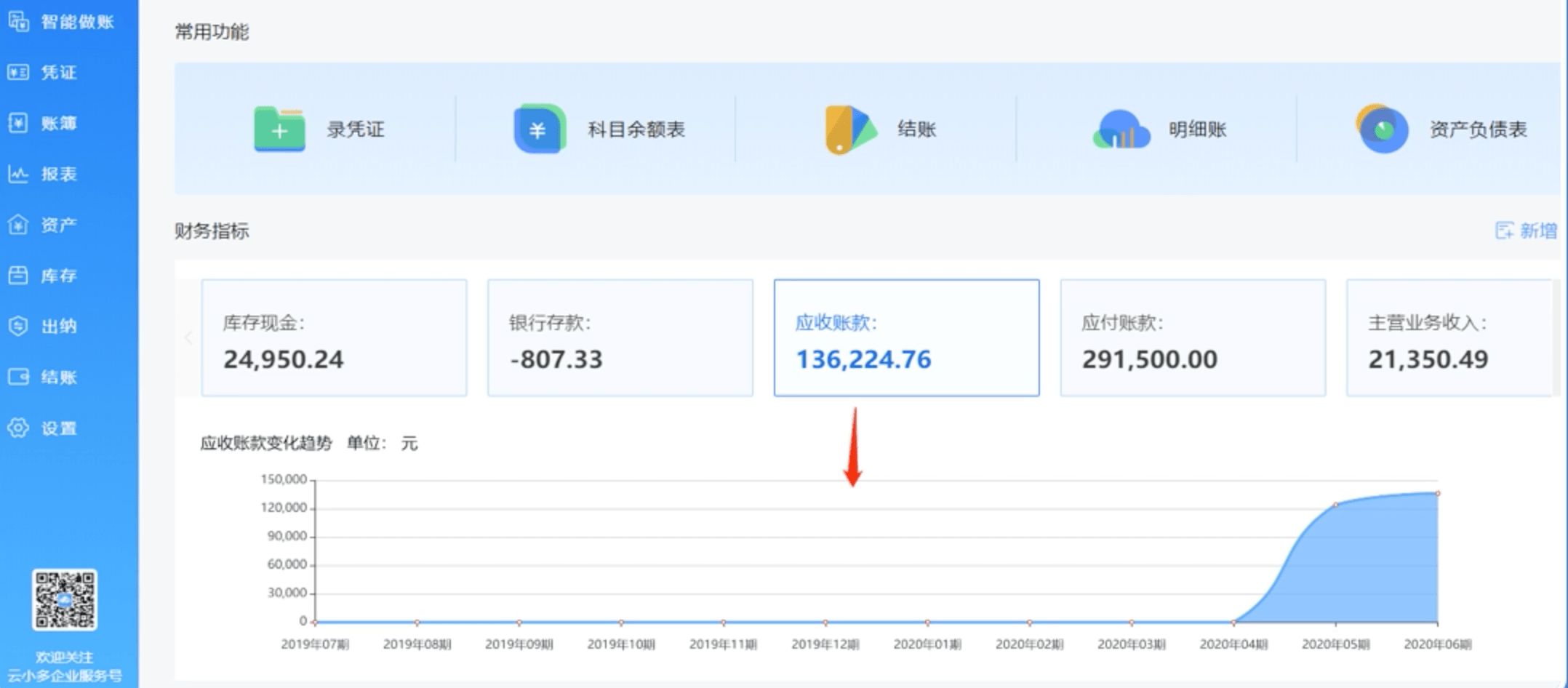1568x688 pixels.
Task: Open the 明细账 cloud chart icon
Action: pos(1121,131)
